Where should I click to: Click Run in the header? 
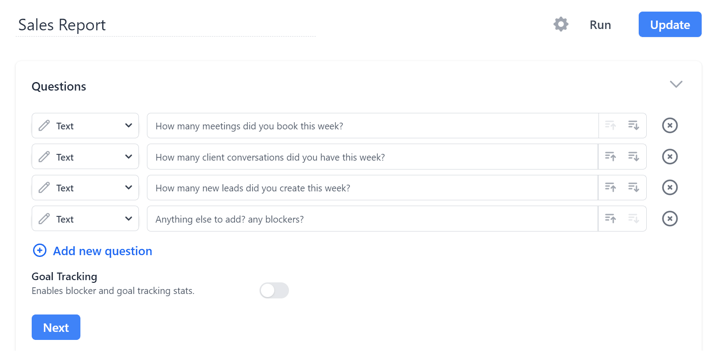click(x=600, y=25)
